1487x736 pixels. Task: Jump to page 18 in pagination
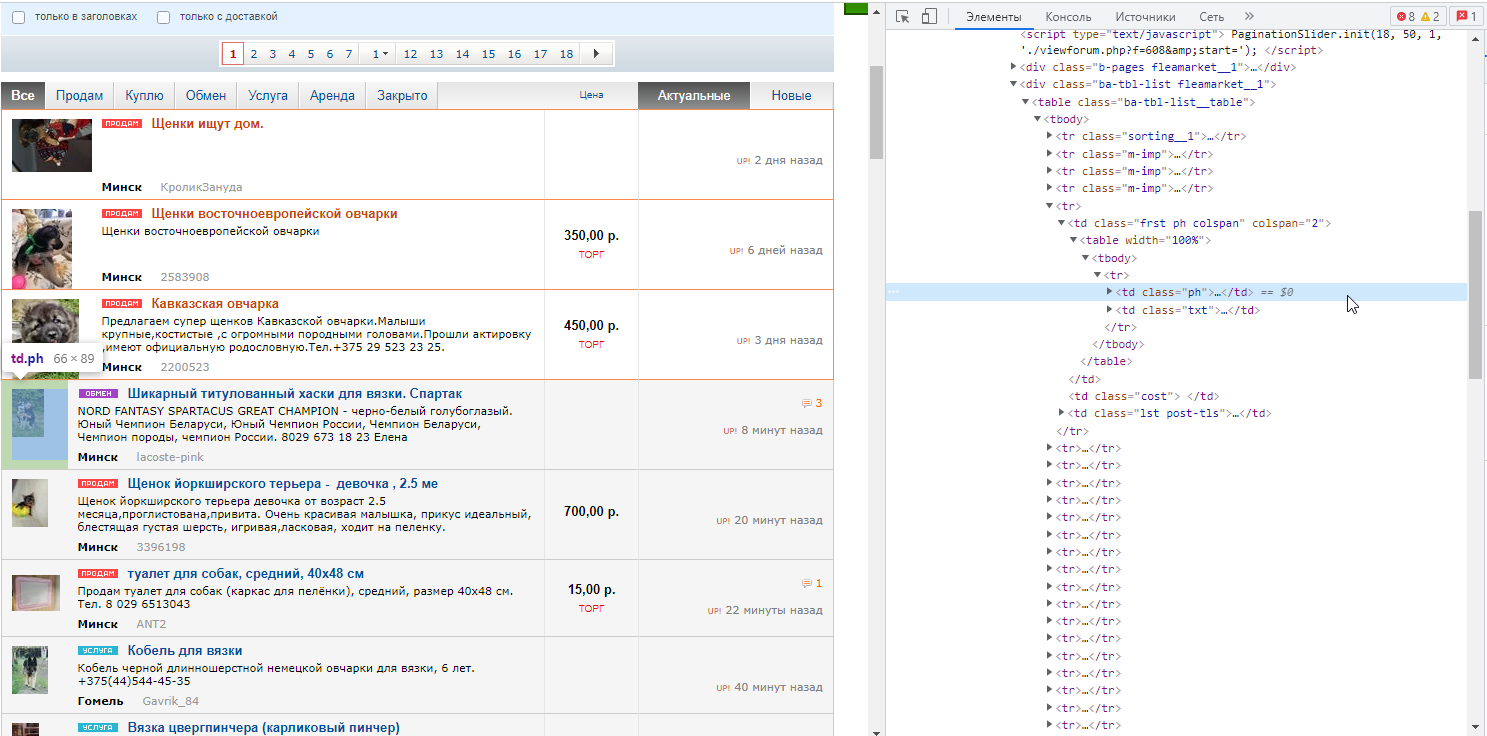coord(566,54)
